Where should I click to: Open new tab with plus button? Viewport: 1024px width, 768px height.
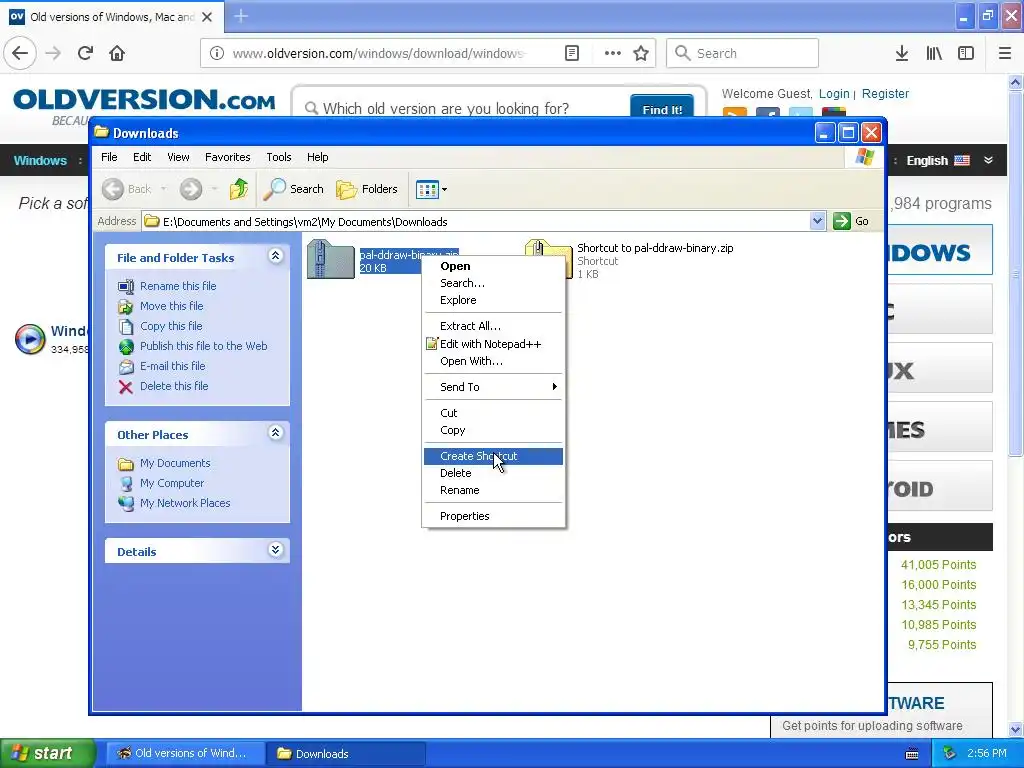(x=241, y=16)
